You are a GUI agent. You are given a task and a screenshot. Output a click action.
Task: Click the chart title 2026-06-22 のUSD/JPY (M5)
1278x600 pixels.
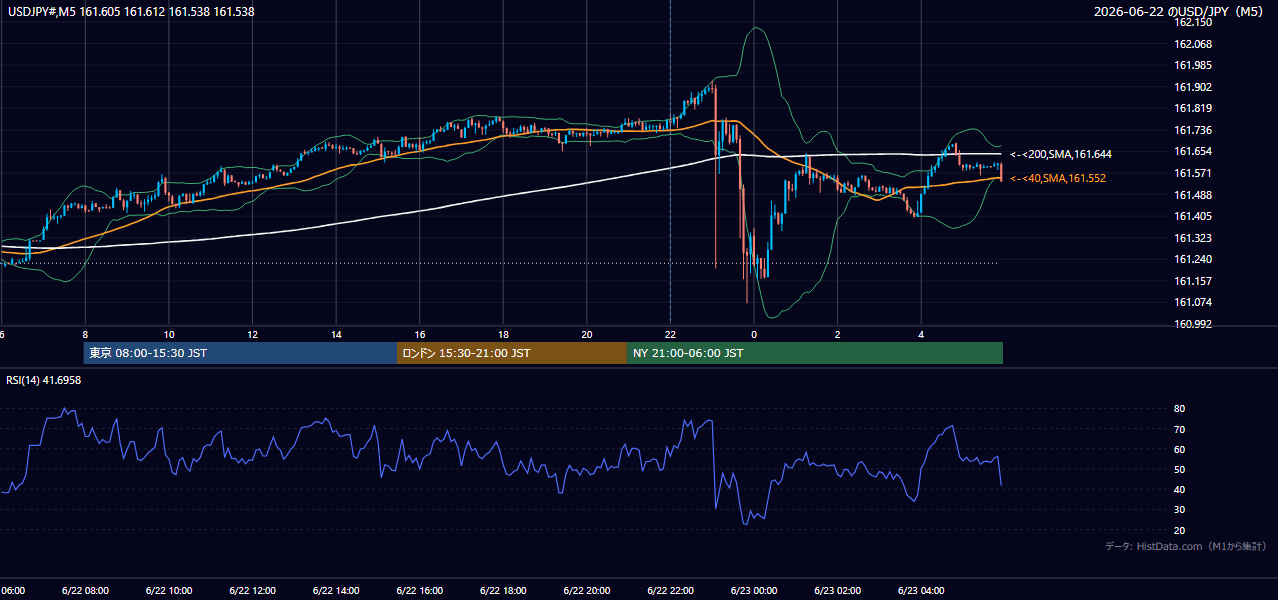1181,11
